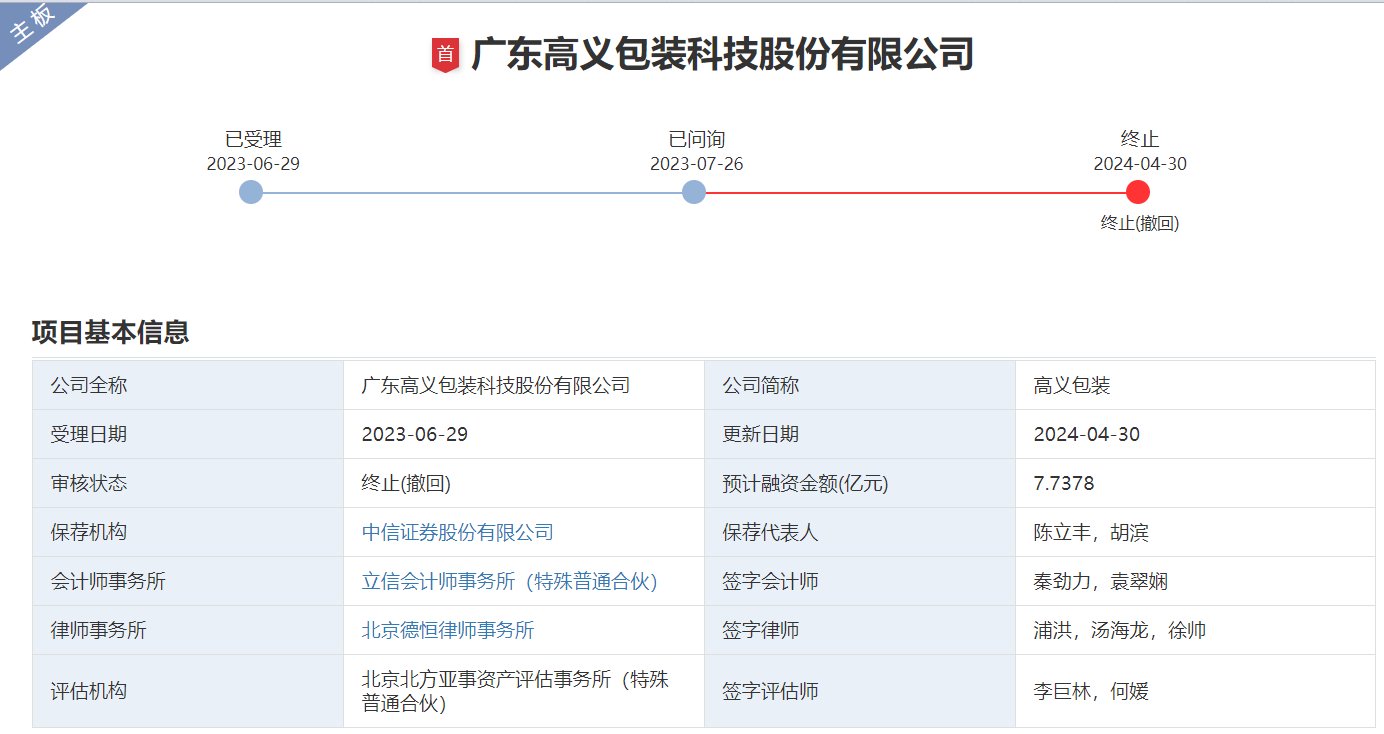Screen dimensions: 1384x734
Task: Click the 北京北方亚事资产评估事务所 value cell
Action: (x=524, y=691)
